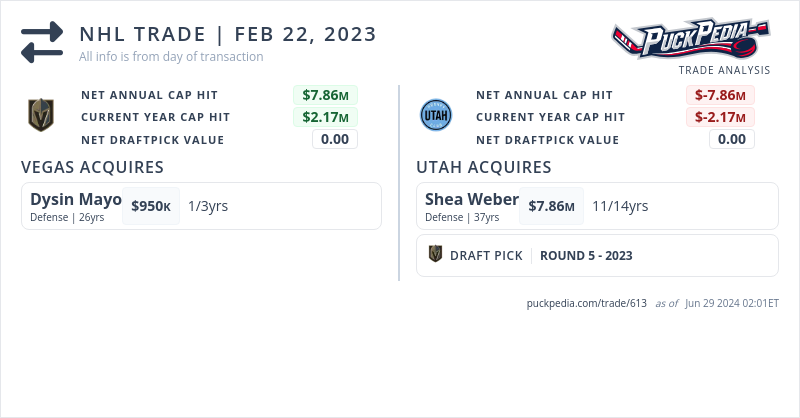
Task: Click Vegas net annual cap hit value
Action: (325, 95)
